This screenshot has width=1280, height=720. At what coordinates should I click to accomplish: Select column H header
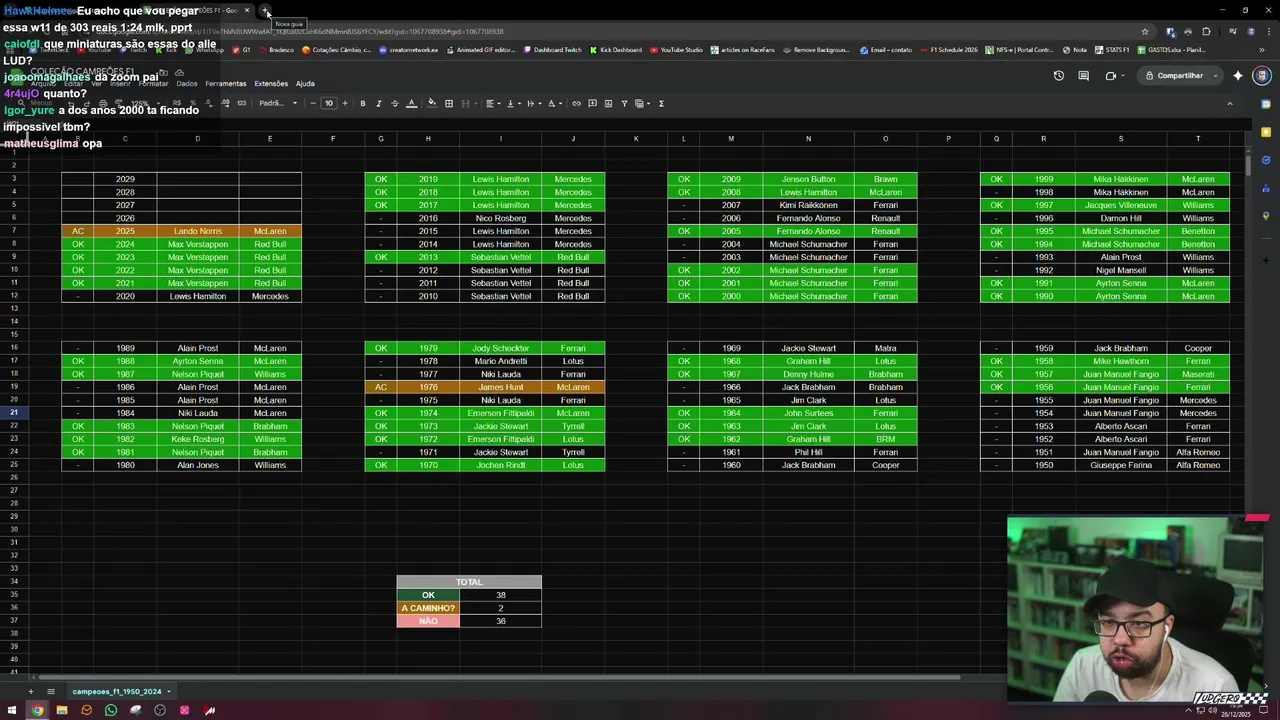[428, 139]
